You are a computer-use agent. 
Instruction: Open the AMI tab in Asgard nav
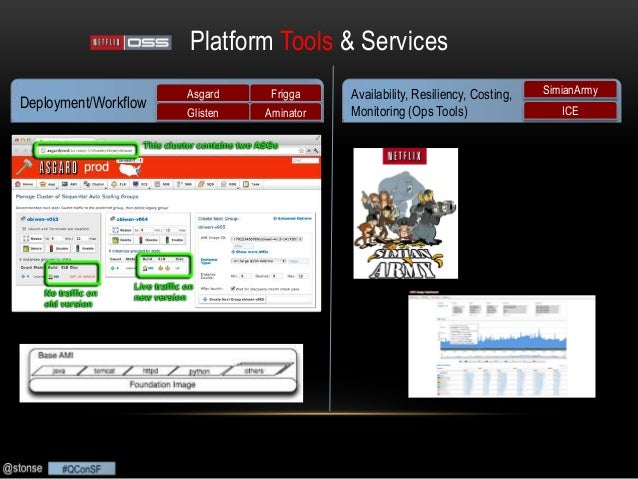pyautogui.click(x=70, y=184)
